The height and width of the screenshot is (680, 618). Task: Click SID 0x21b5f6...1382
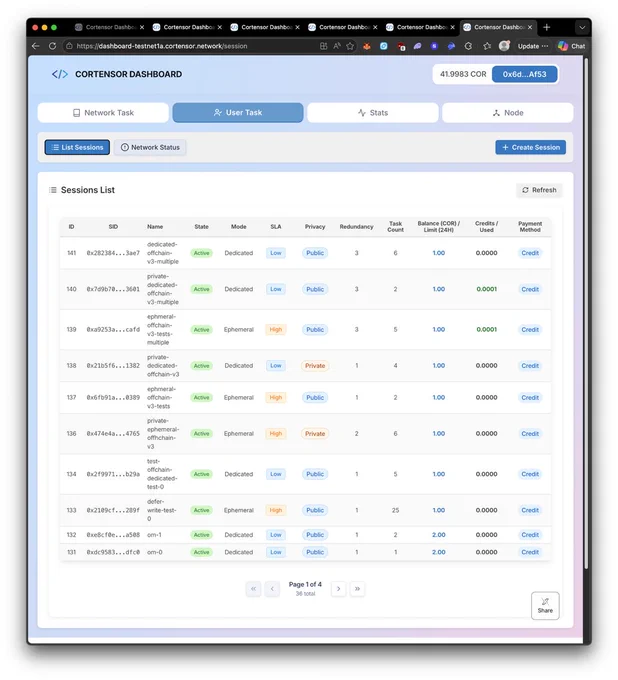(x=113, y=366)
